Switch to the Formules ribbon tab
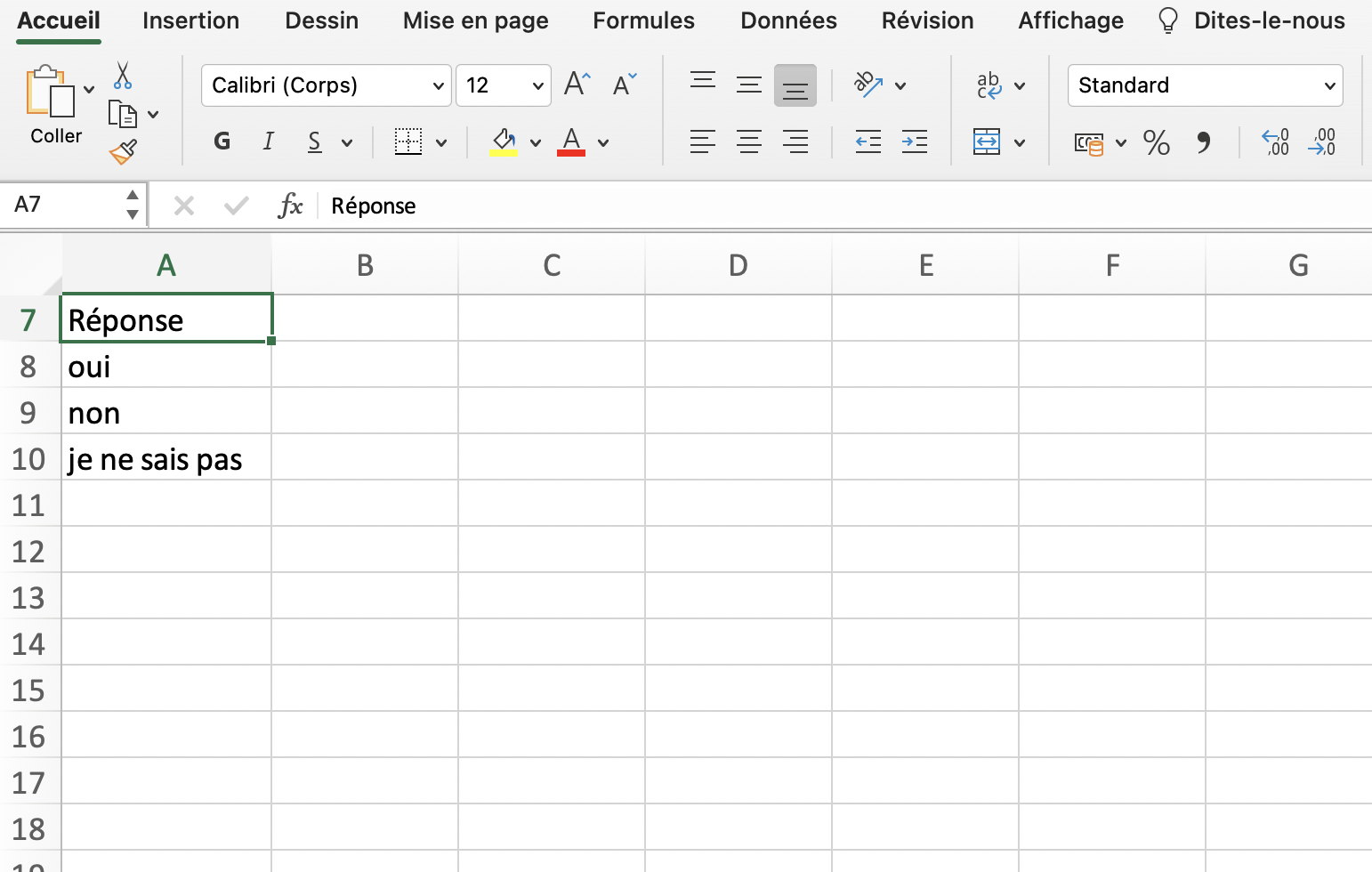The width and height of the screenshot is (1372, 872). coord(642,20)
